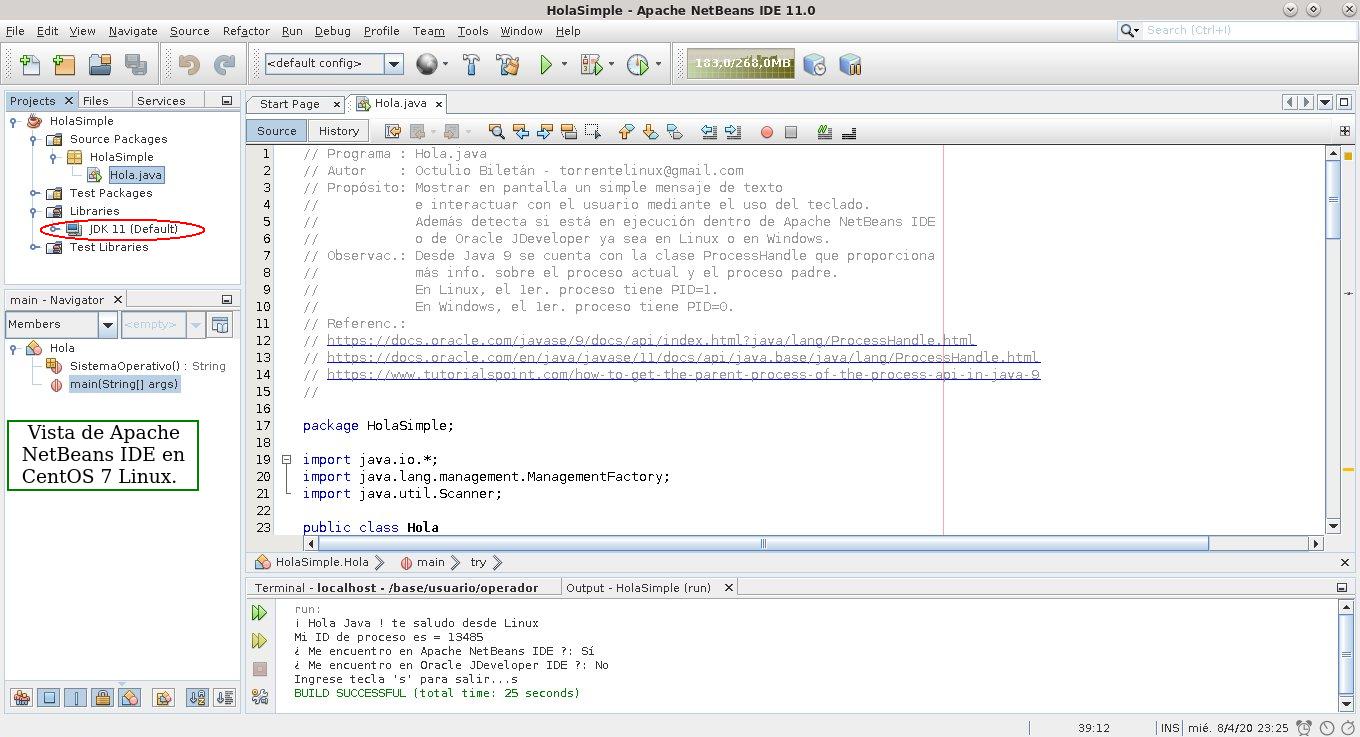This screenshot has height=737, width=1360.
Task: Click the History view button
Action: coord(339,131)
